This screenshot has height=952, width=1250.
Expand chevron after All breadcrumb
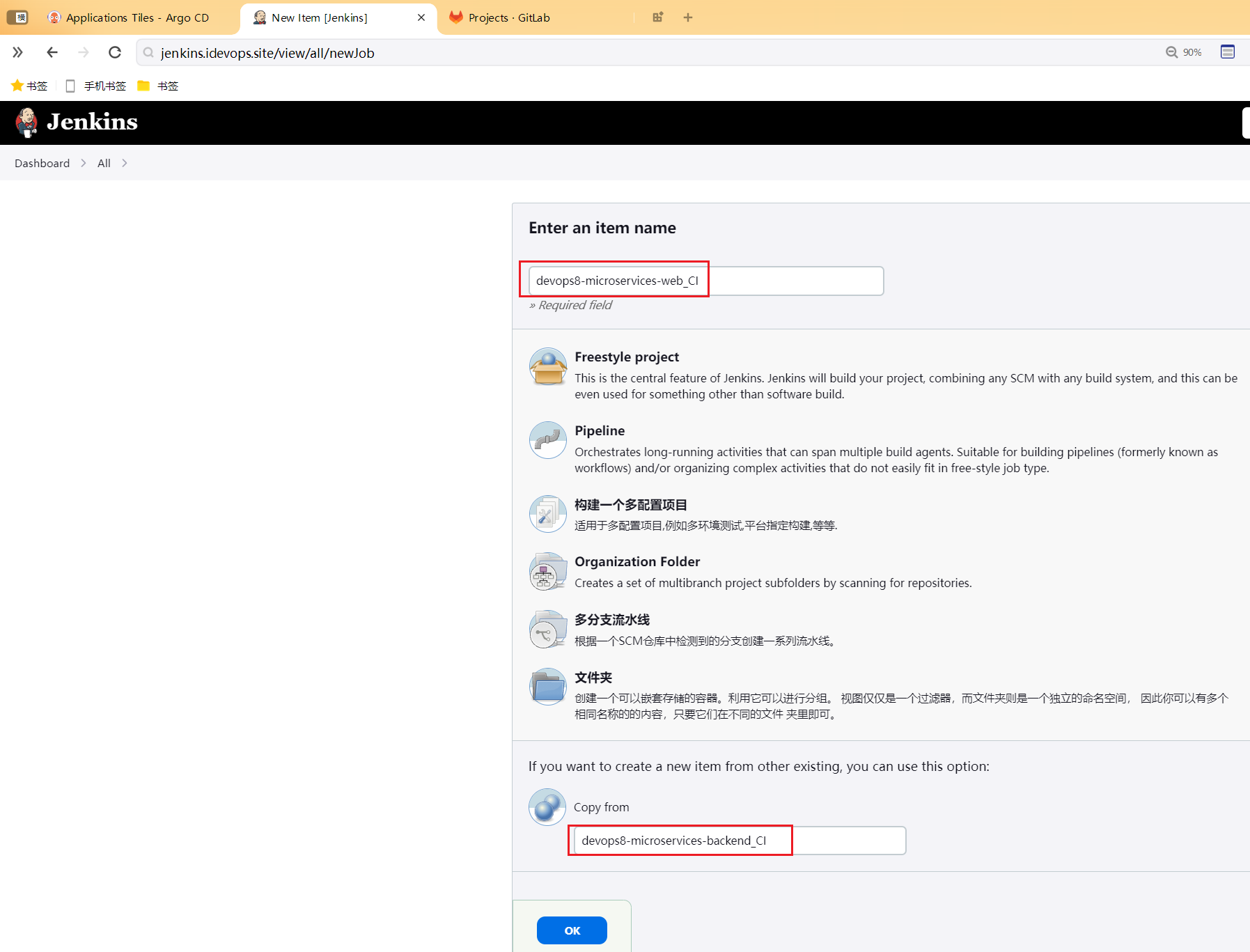click(125, 163)
